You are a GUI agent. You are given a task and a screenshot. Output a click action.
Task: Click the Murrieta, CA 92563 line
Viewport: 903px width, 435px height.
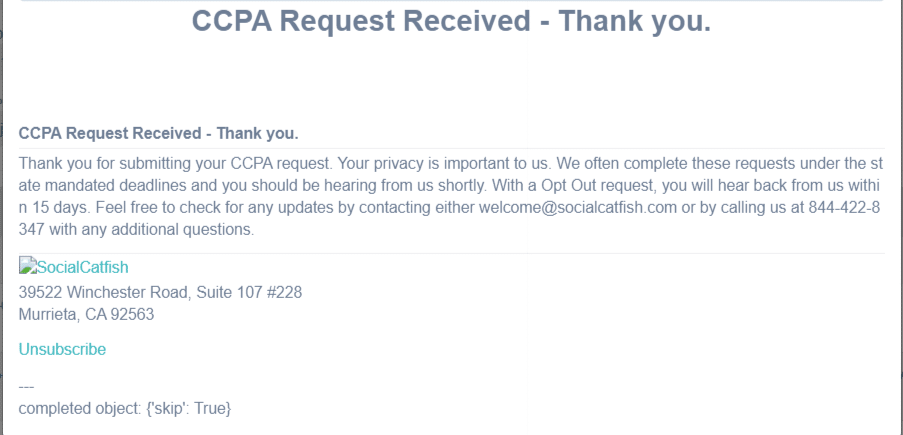click(x=86, y=315)
